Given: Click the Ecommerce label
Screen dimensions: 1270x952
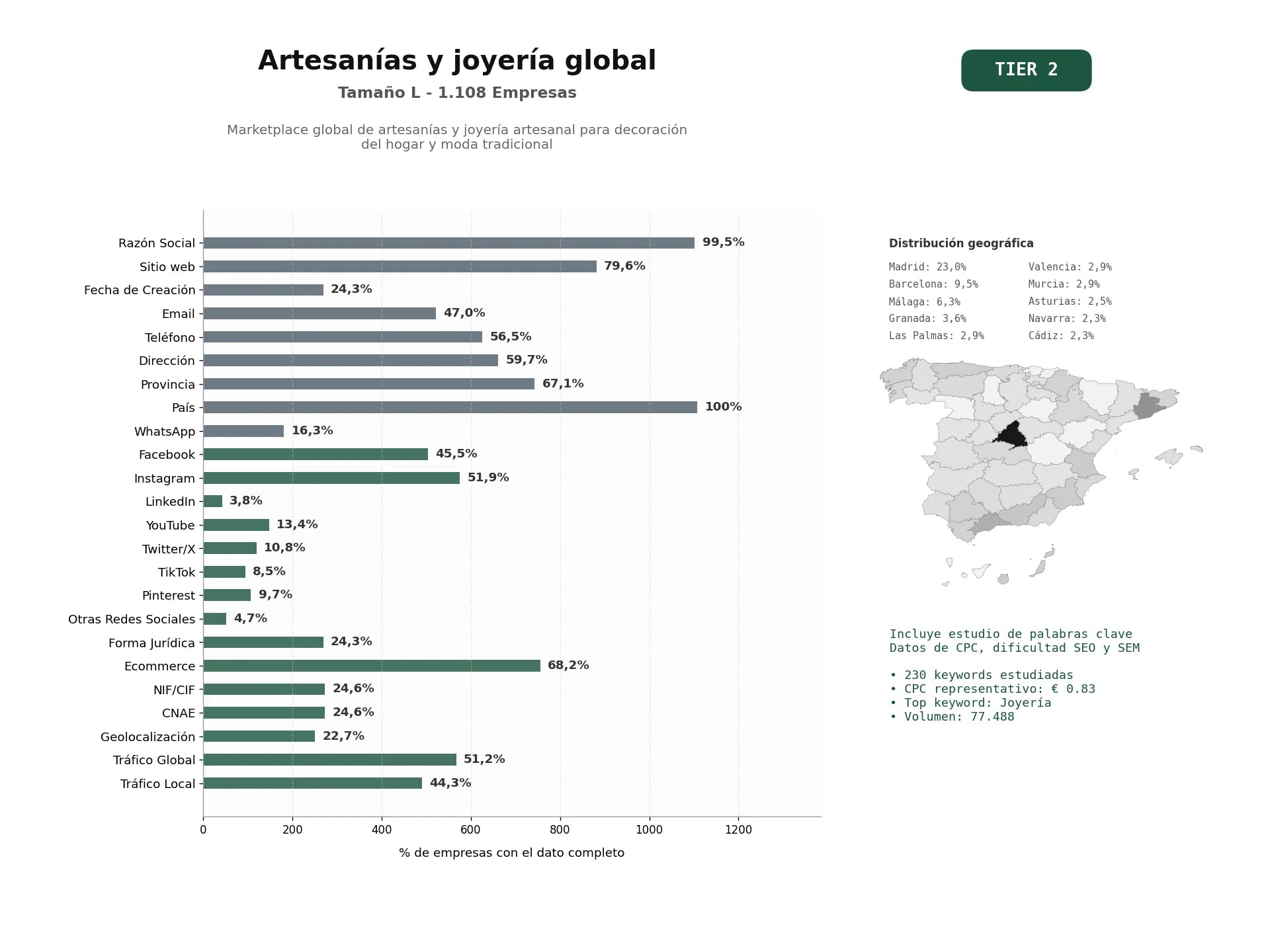Looking at the screenshot, I should pos(159,666).
